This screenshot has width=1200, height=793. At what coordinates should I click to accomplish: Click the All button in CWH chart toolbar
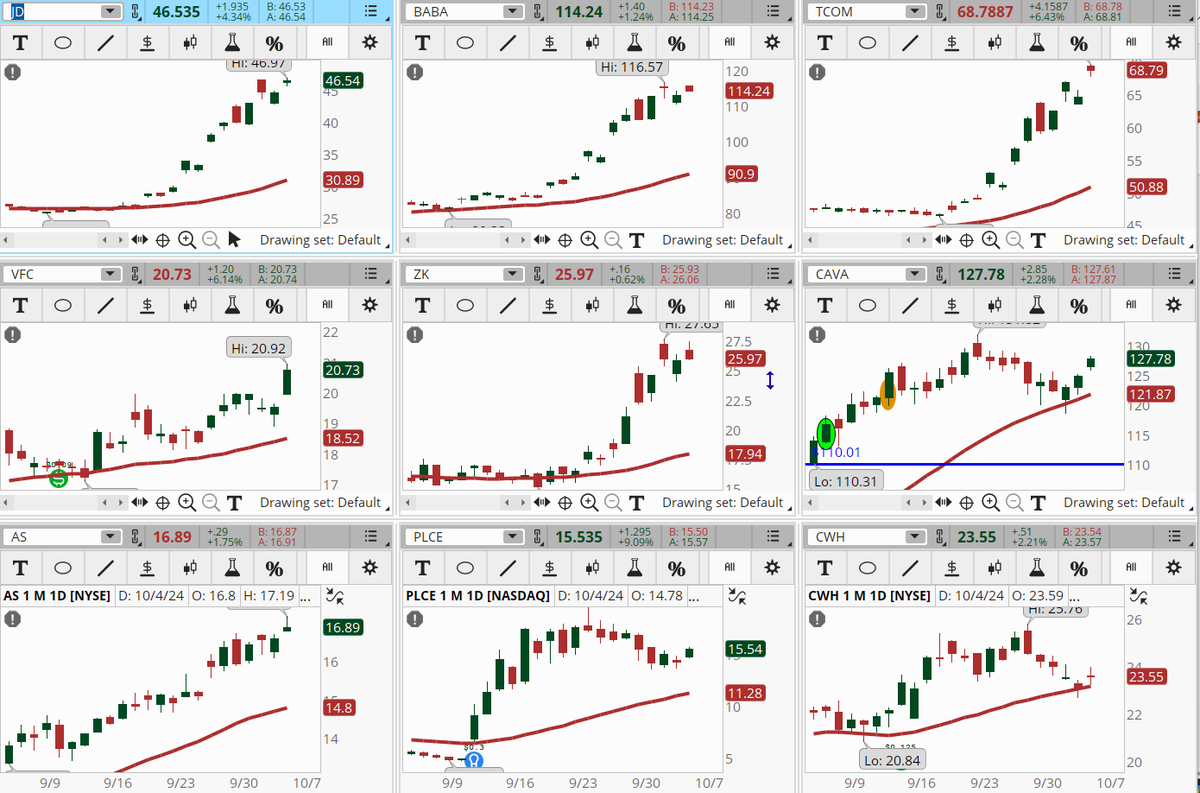pos(1131,568)
